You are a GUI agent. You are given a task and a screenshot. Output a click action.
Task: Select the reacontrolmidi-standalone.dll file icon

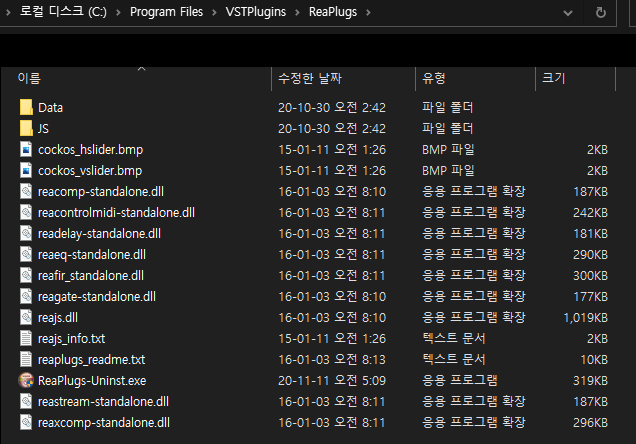[26, 212]
